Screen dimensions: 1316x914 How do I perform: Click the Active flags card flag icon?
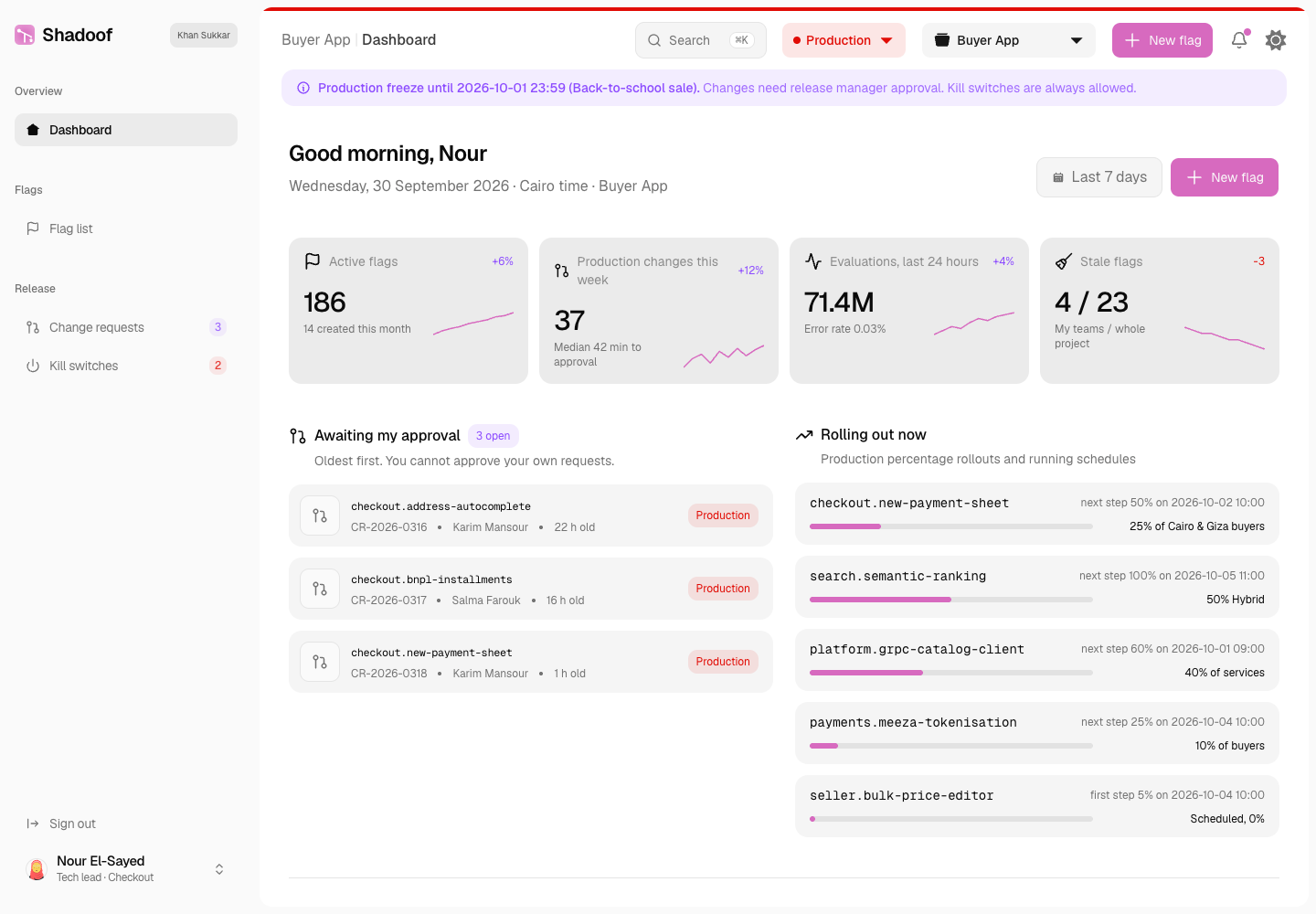[313, 260]
